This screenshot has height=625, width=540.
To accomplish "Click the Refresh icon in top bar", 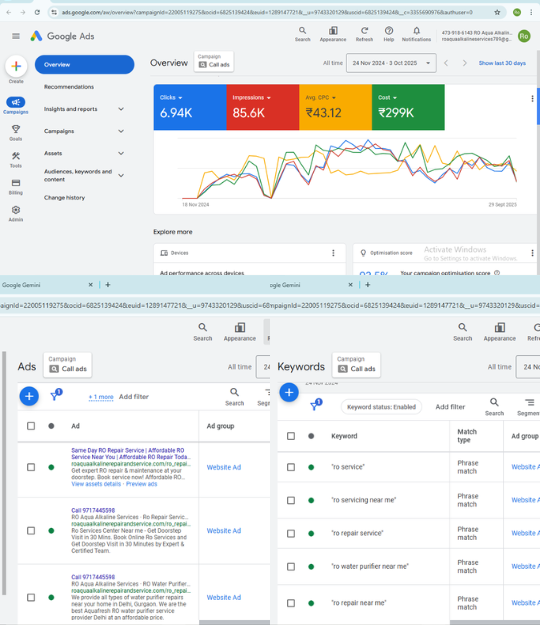I will (364, 31).
